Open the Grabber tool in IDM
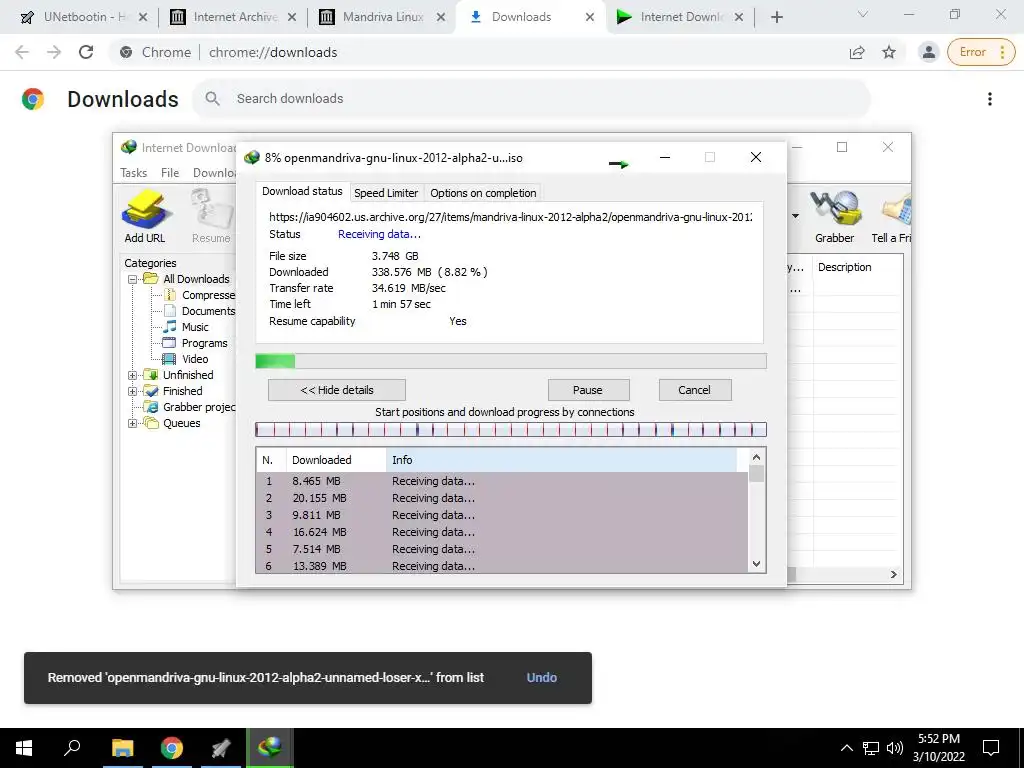The height and width of the screenshot is (768, 1024). coord(834,216)
